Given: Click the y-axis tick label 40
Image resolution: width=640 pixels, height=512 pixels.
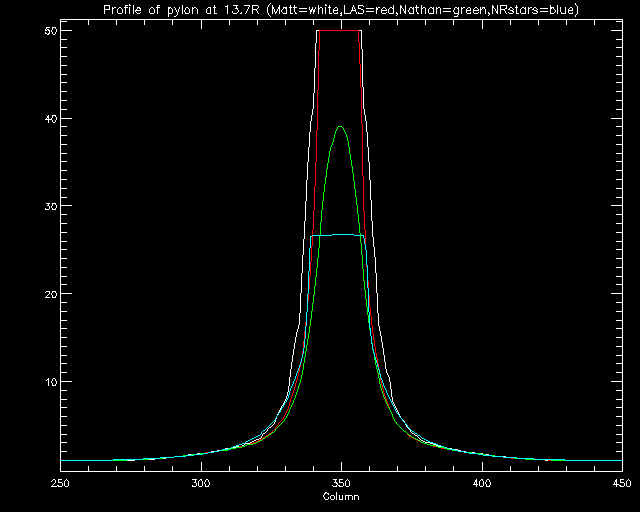Looking at the screenshot, I should (50, 119).
